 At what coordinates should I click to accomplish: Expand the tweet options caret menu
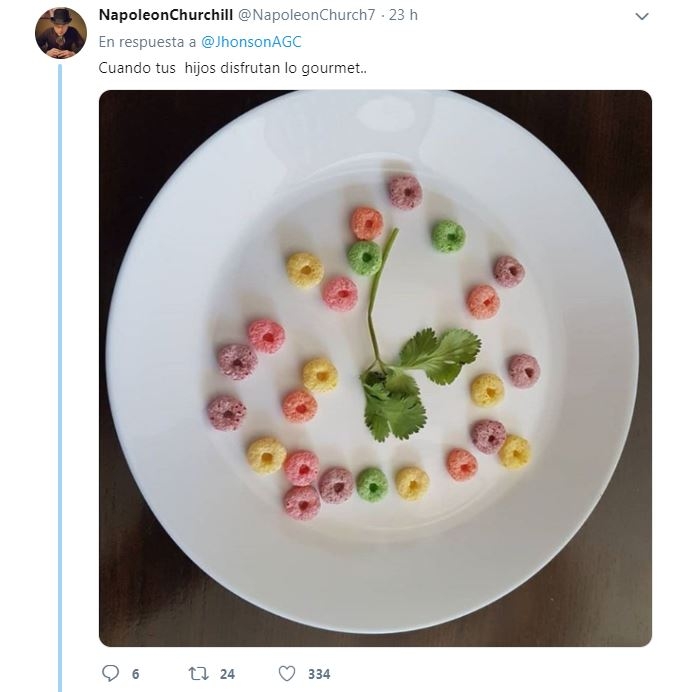[642, 17]
